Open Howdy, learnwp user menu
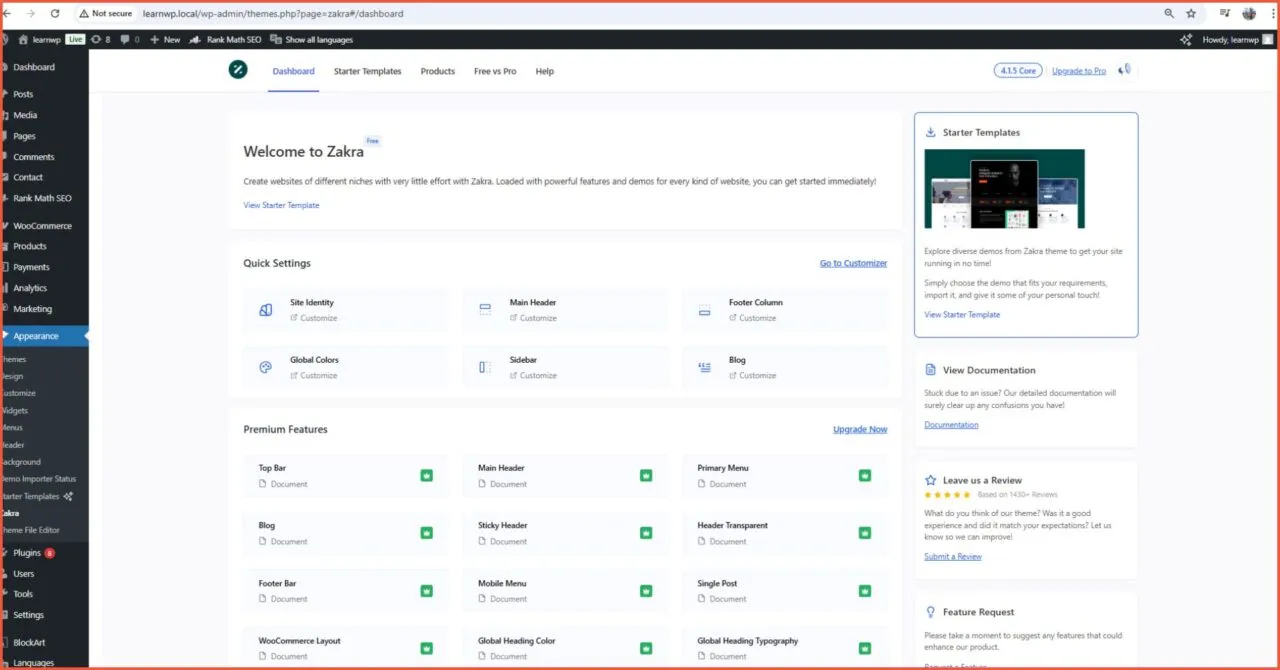Image resolution: width=1280 pixels, height=670 pixels. (1237, 39)
